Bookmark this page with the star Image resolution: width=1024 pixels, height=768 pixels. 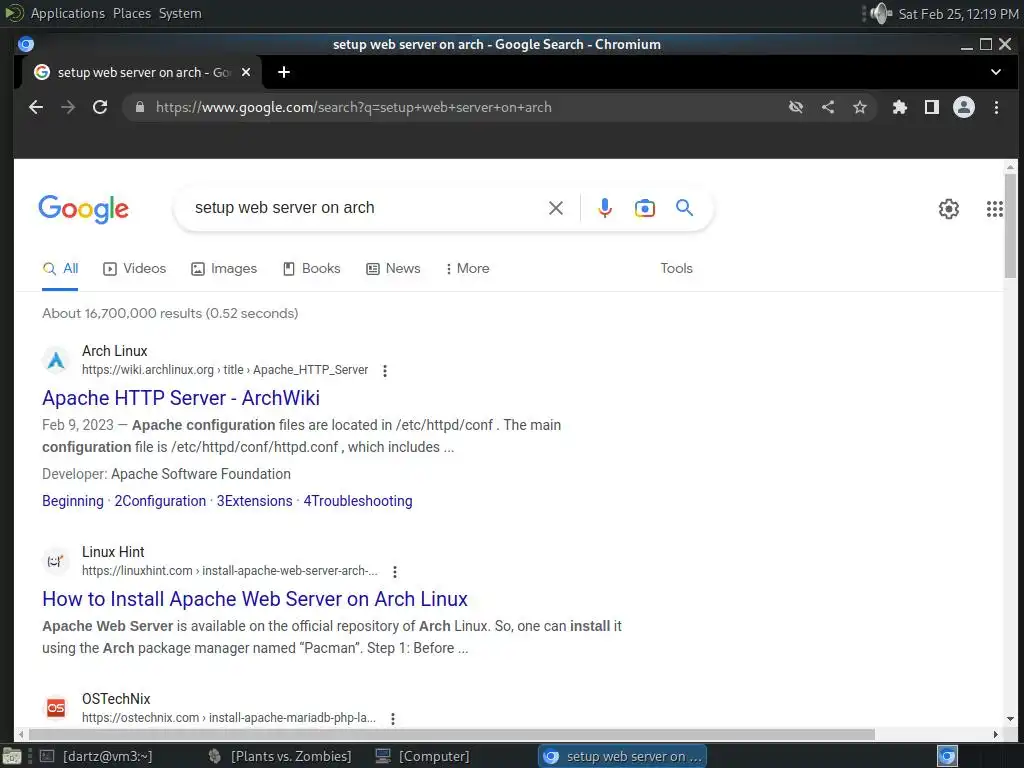tap(859, 107)
